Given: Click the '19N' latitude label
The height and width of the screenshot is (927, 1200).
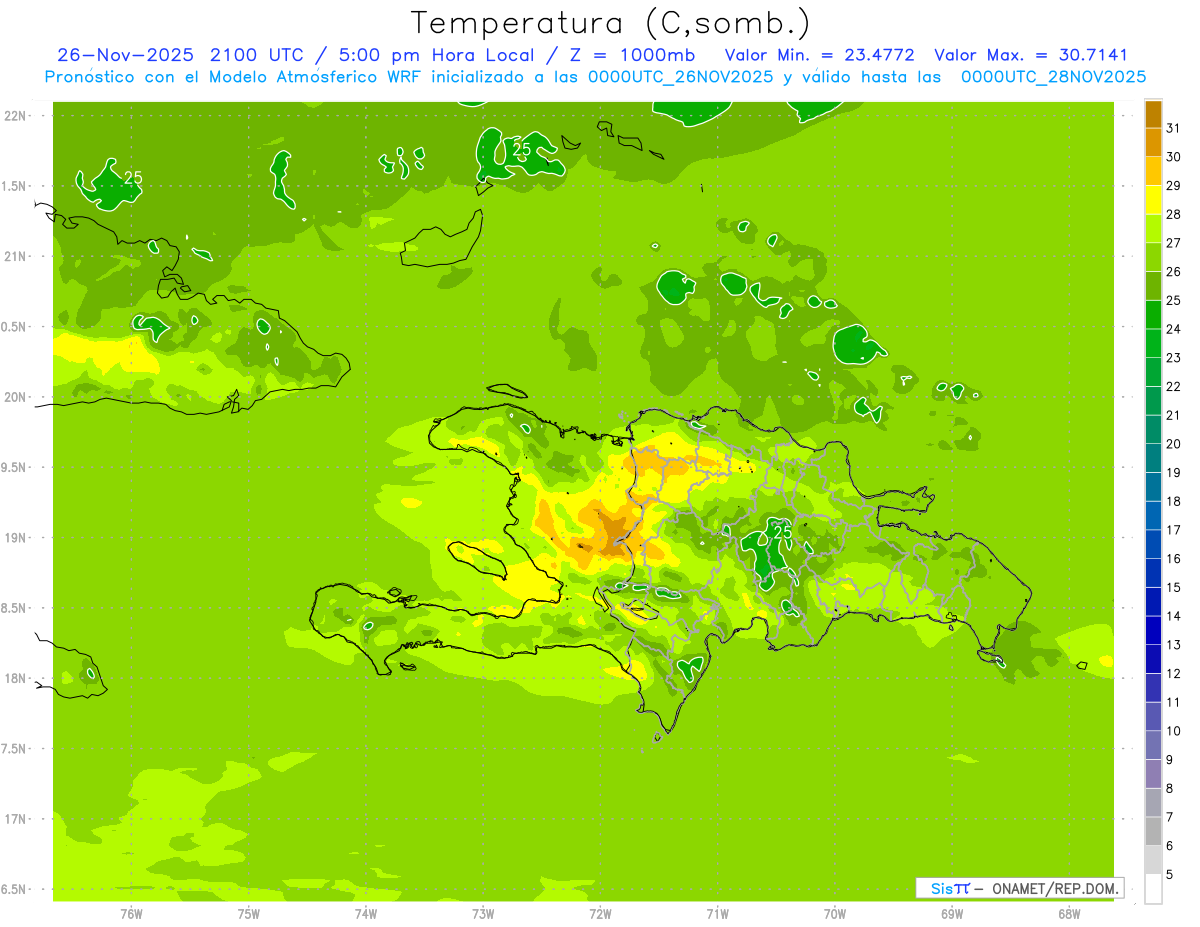Looking at the screenshot, I should tap(17, 538).
